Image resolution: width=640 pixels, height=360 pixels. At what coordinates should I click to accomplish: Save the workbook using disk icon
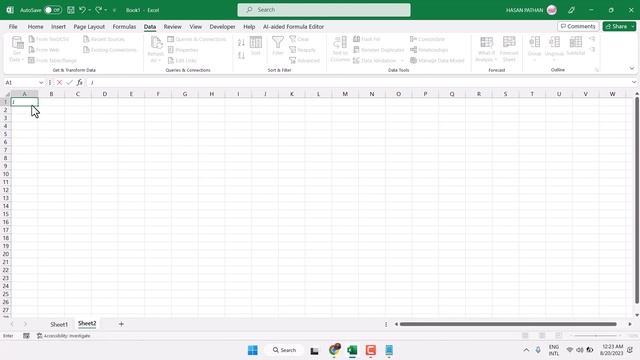coord(71,10)
